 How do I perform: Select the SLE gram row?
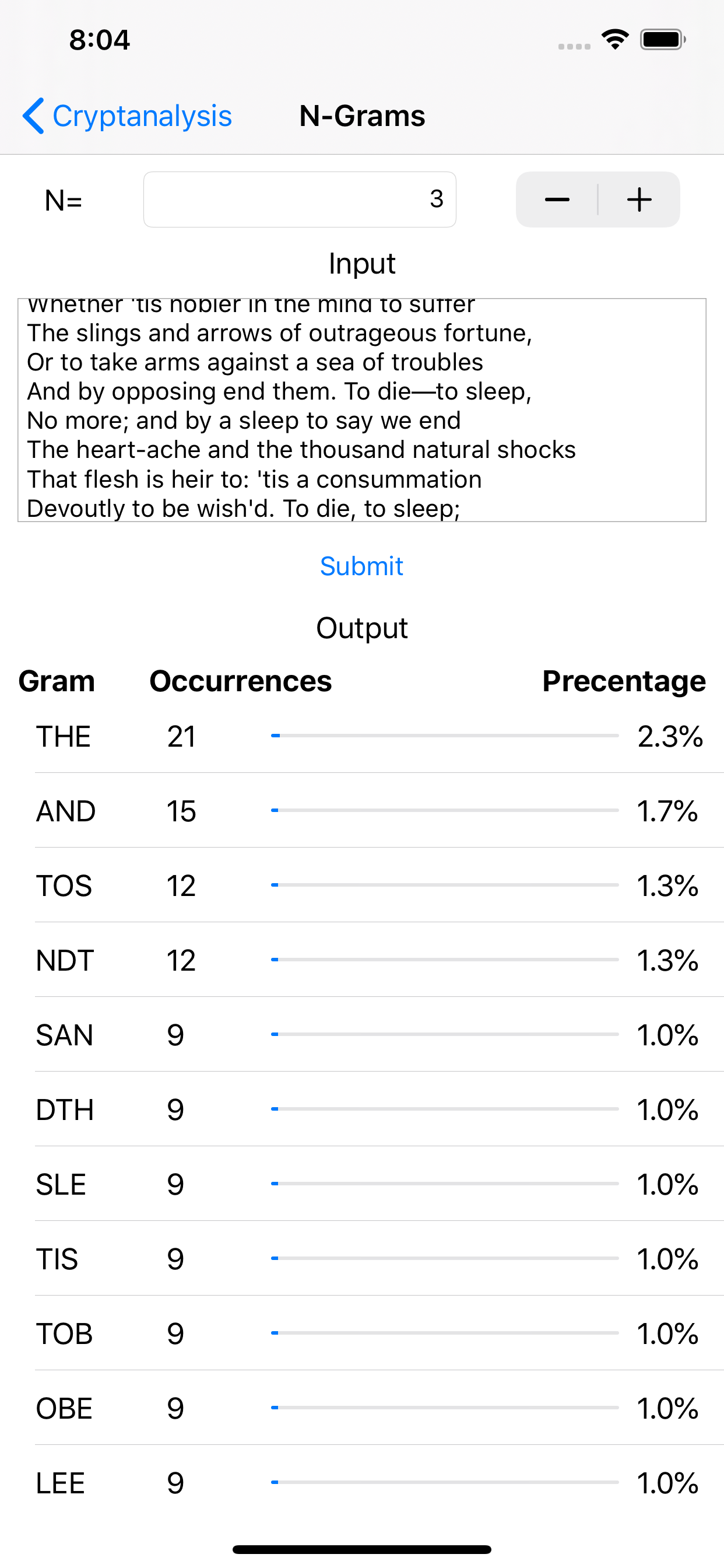pyautogui.click(x=378, y=1184)
